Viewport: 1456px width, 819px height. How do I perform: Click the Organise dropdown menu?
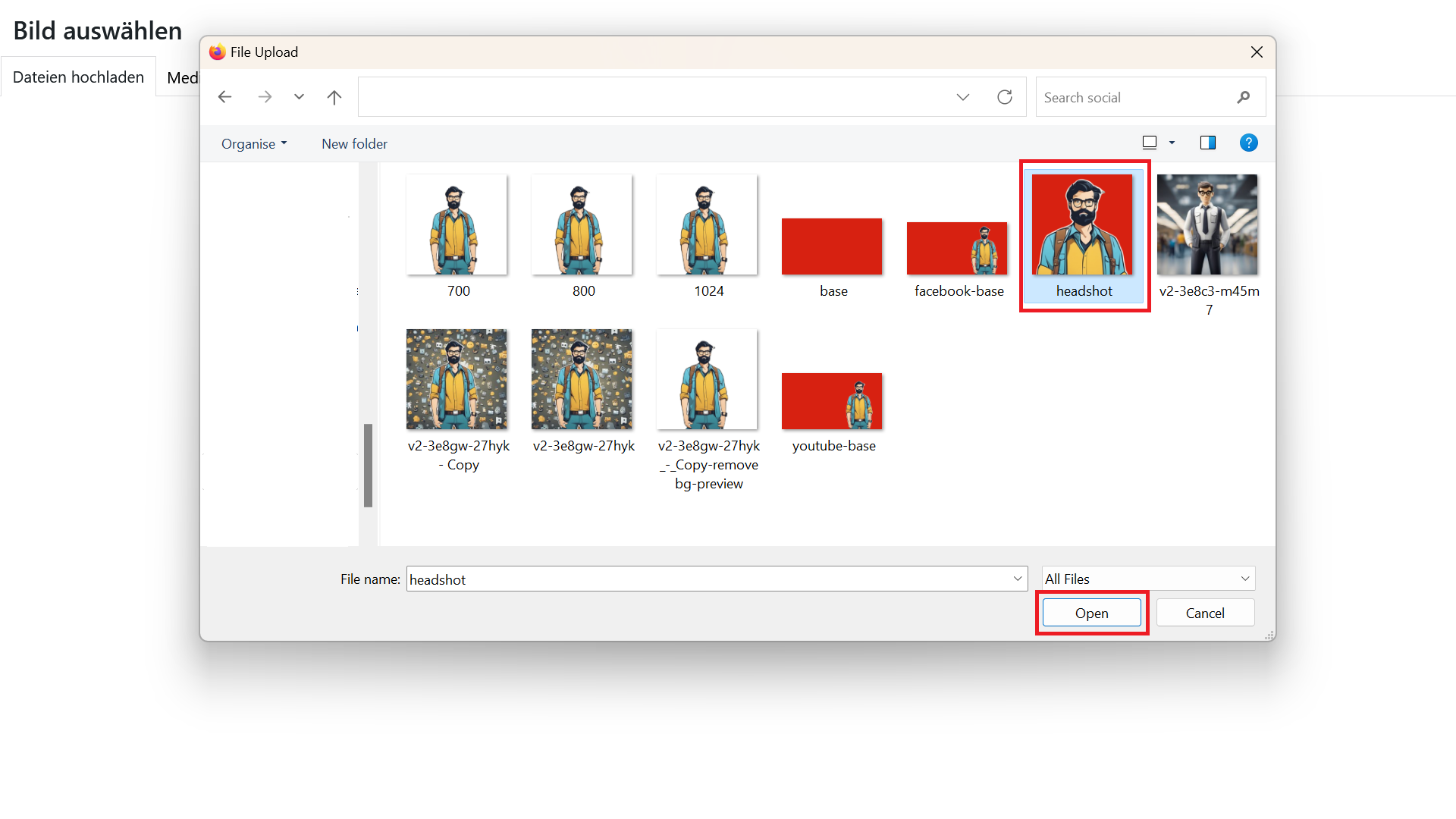point(252,143)
